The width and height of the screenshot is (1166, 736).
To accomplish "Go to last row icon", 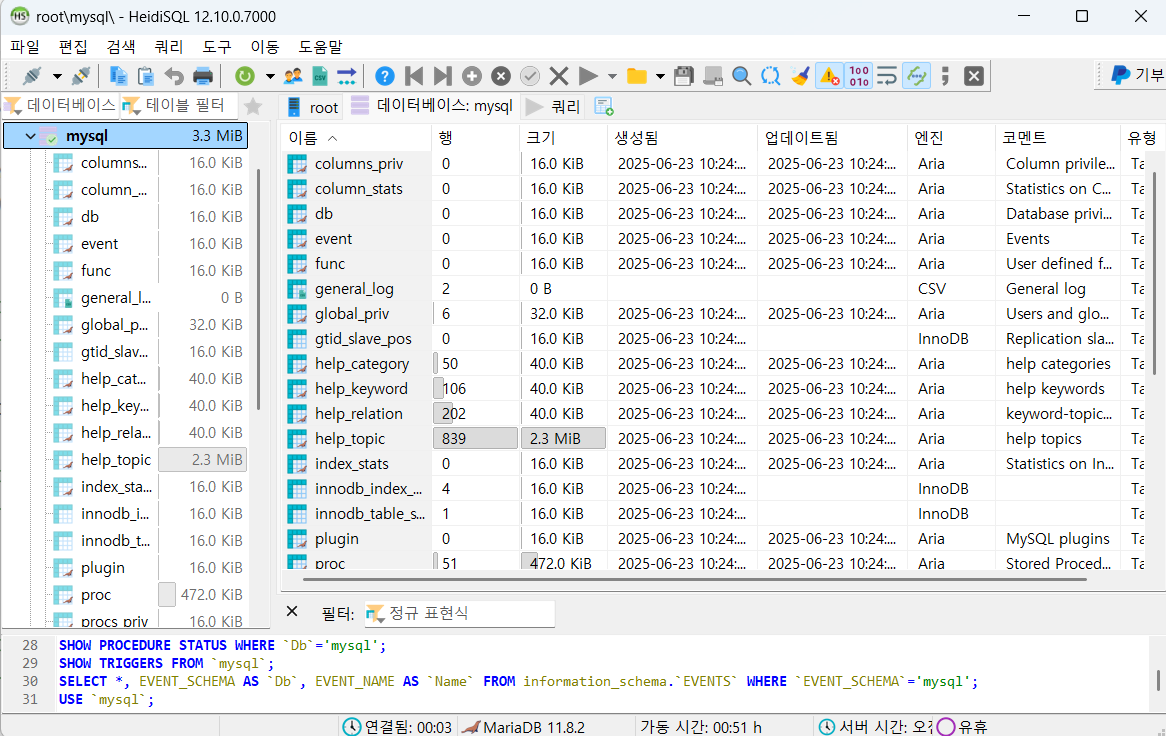I will (442, 76).
